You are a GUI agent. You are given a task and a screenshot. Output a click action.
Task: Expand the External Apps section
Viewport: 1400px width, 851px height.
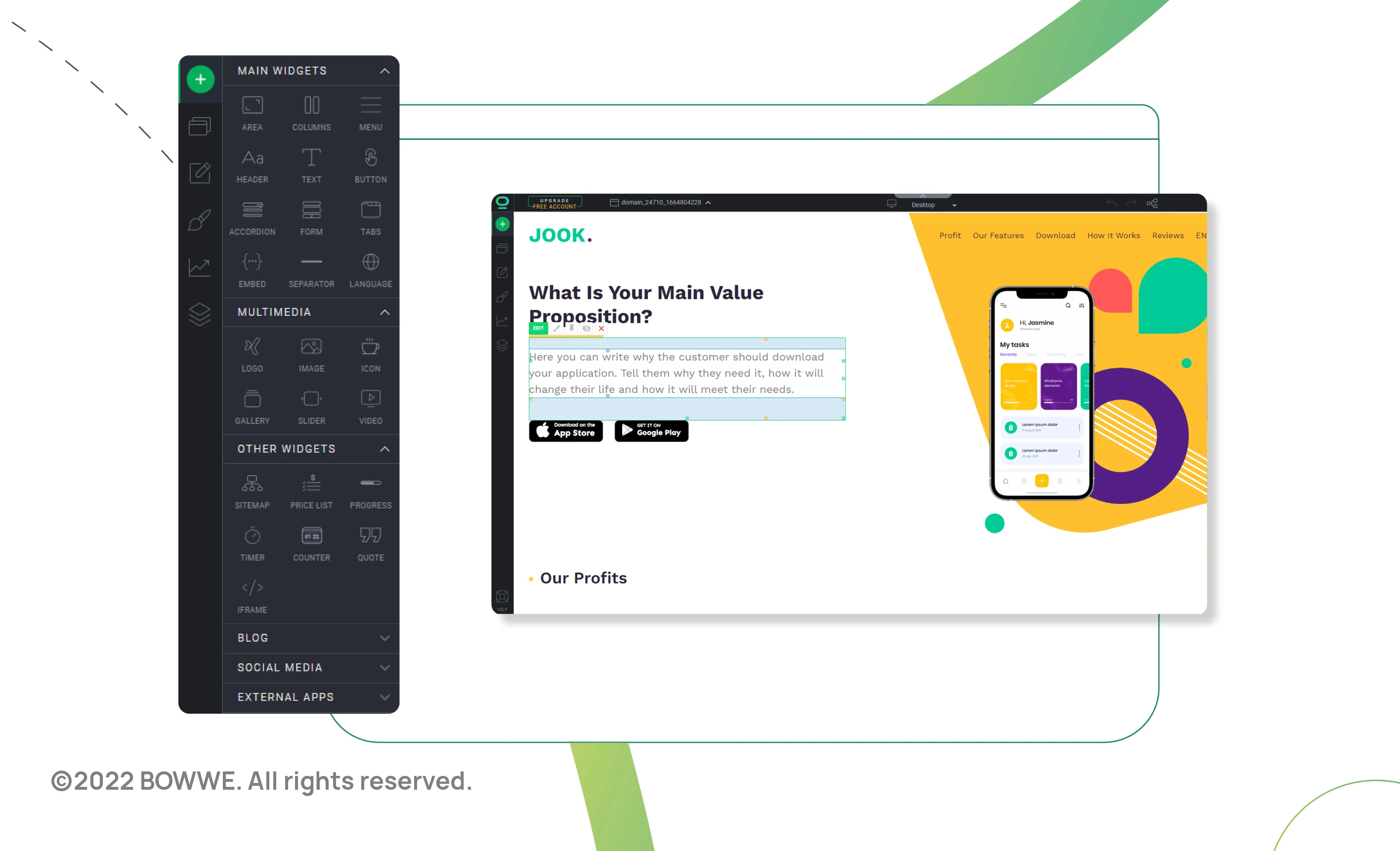tap(311, 697)
